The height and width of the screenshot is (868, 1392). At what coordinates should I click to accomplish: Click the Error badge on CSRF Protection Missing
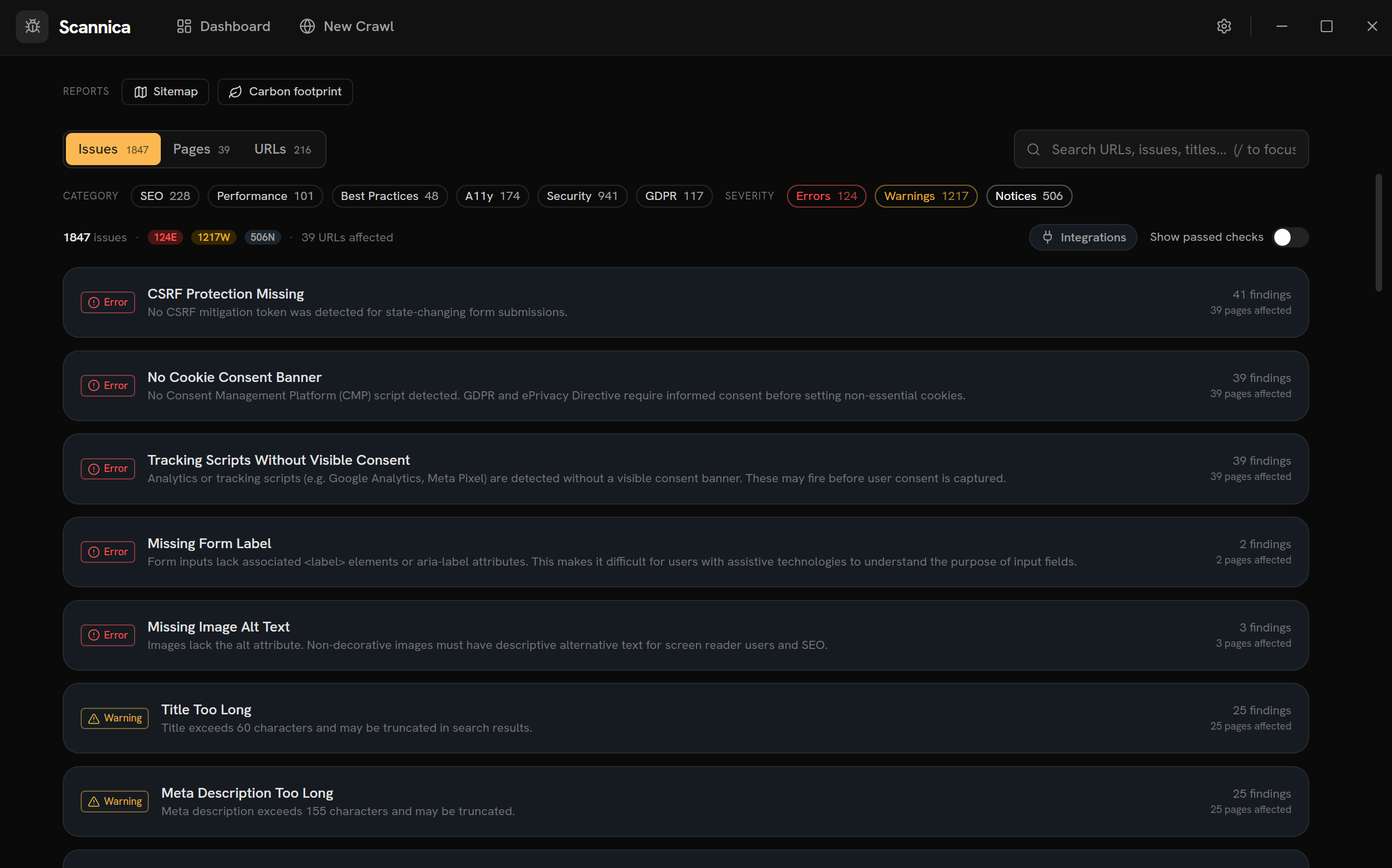click(x=107, y=302)
